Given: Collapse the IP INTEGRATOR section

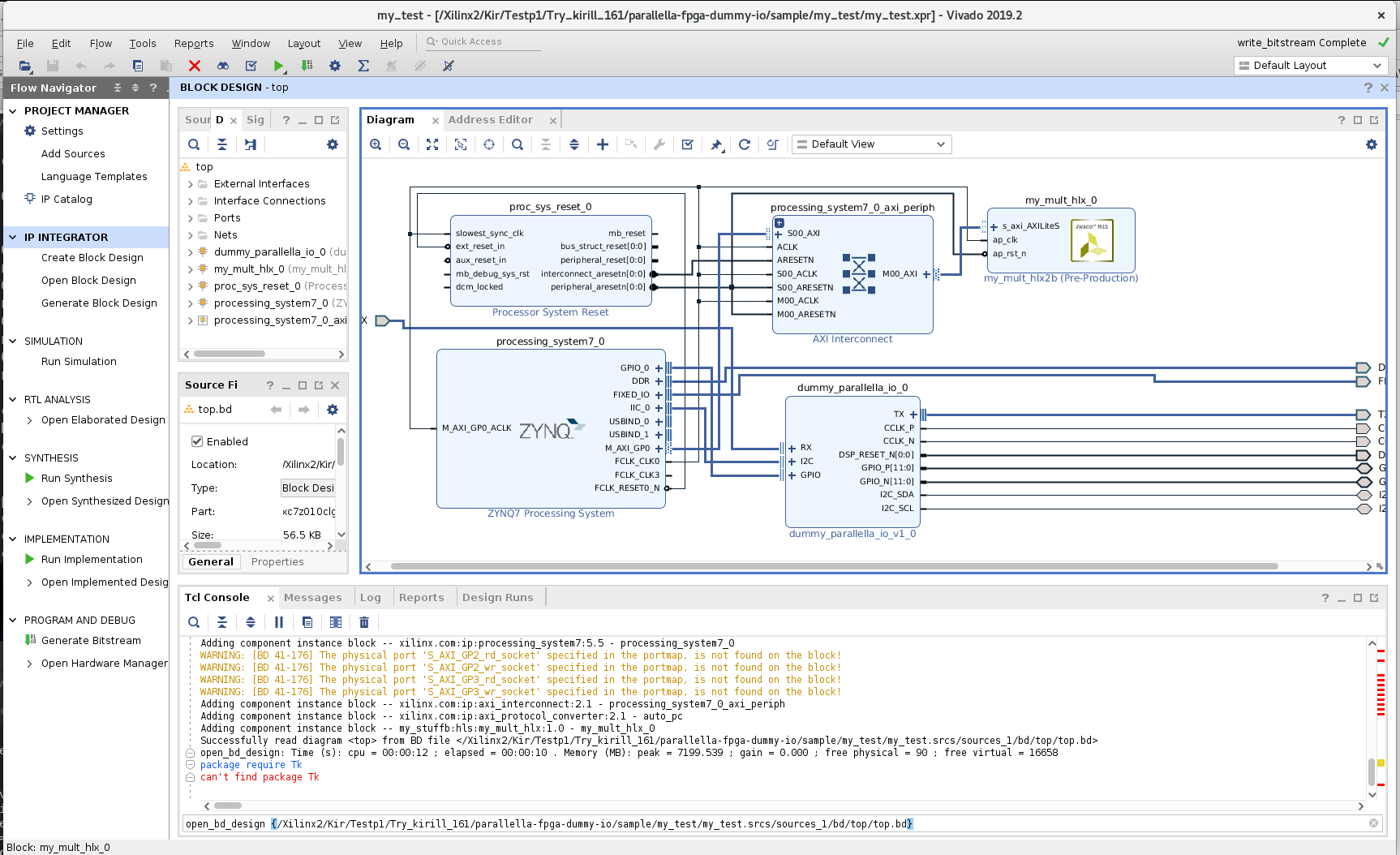Looking at the screenshot, I should [x=13, y=238].
